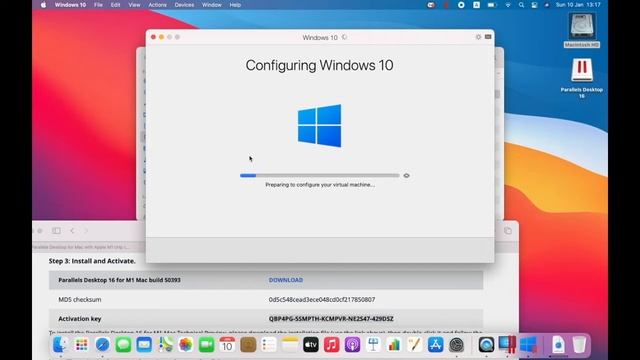Open the File menu
Viewport: 640px width, 360px height.
(98, 5)
